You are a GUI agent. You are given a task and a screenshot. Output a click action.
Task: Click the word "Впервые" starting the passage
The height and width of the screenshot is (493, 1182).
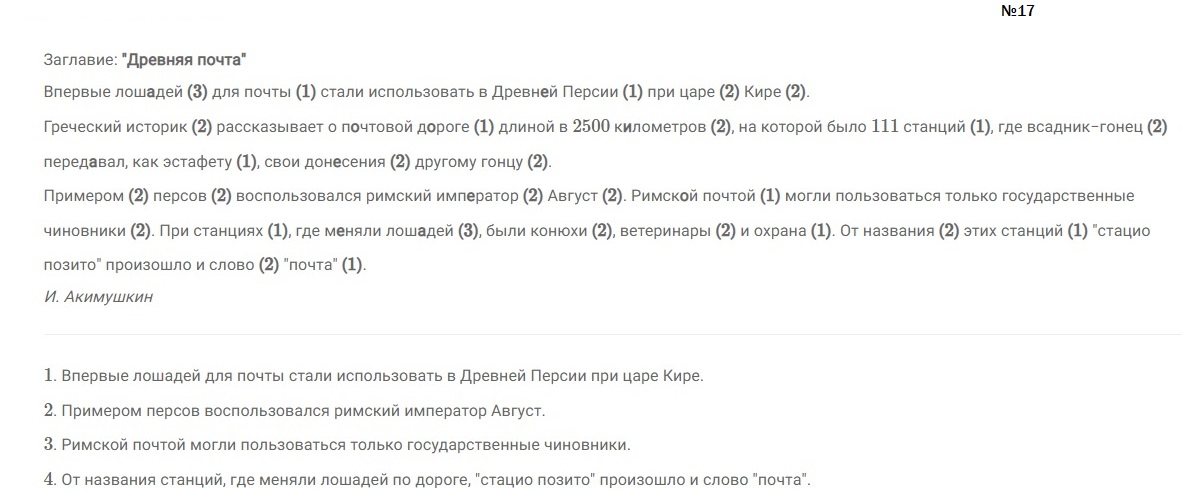coord(70,93)
